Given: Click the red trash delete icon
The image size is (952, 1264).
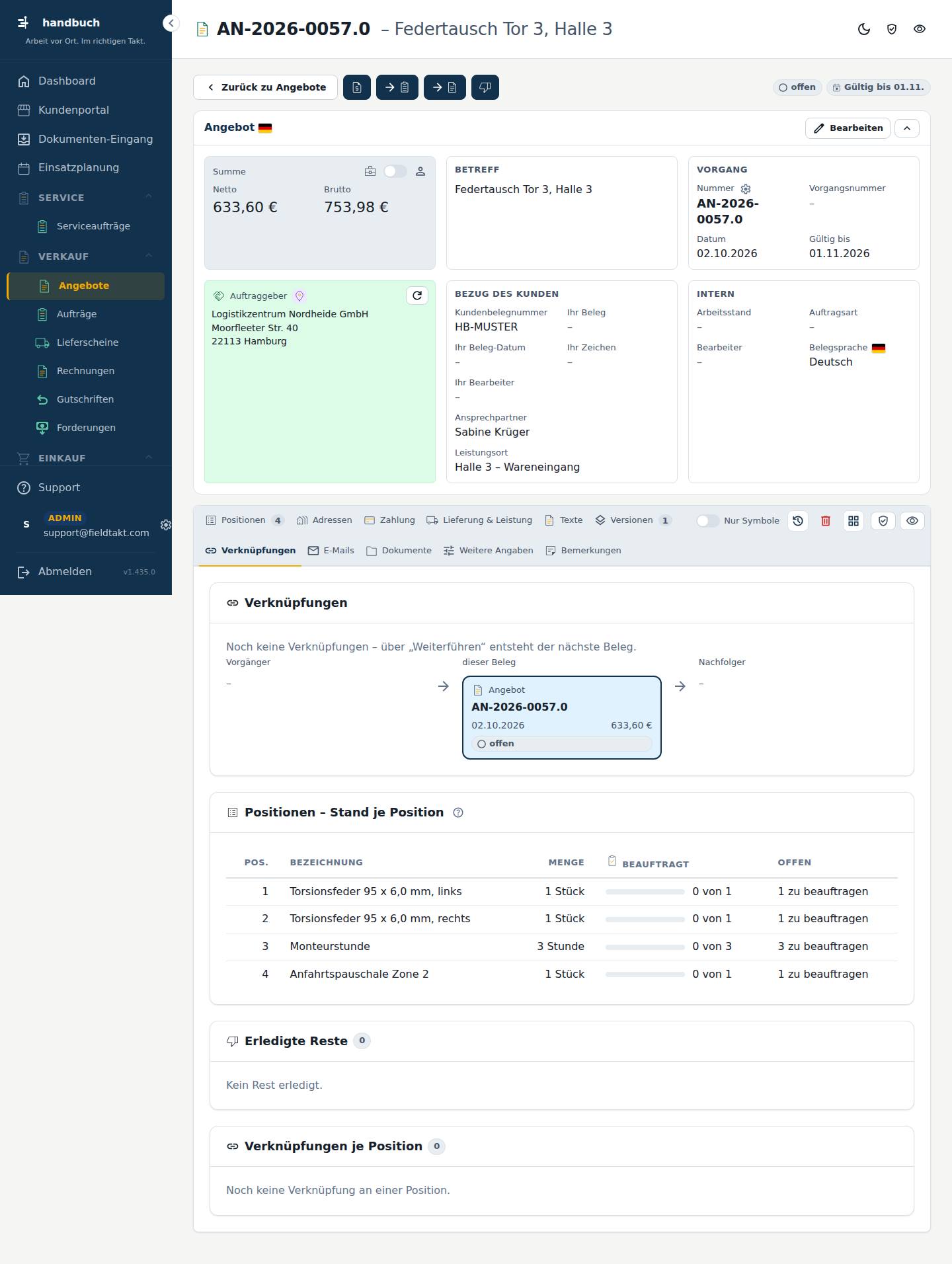Looking at the screenshot, I should click(826, 521).
